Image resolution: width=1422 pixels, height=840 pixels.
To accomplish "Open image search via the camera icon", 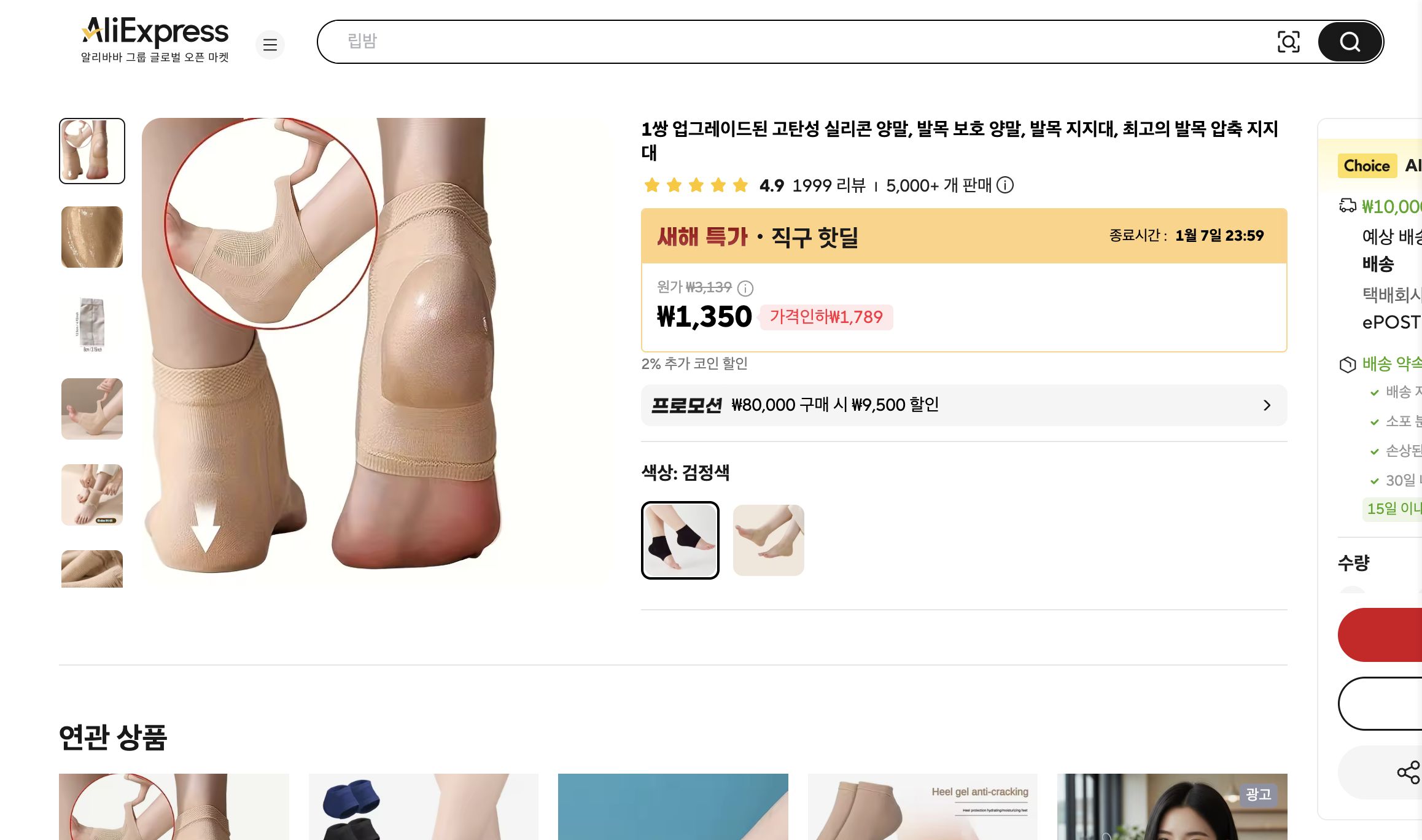I will [1289, 41].
